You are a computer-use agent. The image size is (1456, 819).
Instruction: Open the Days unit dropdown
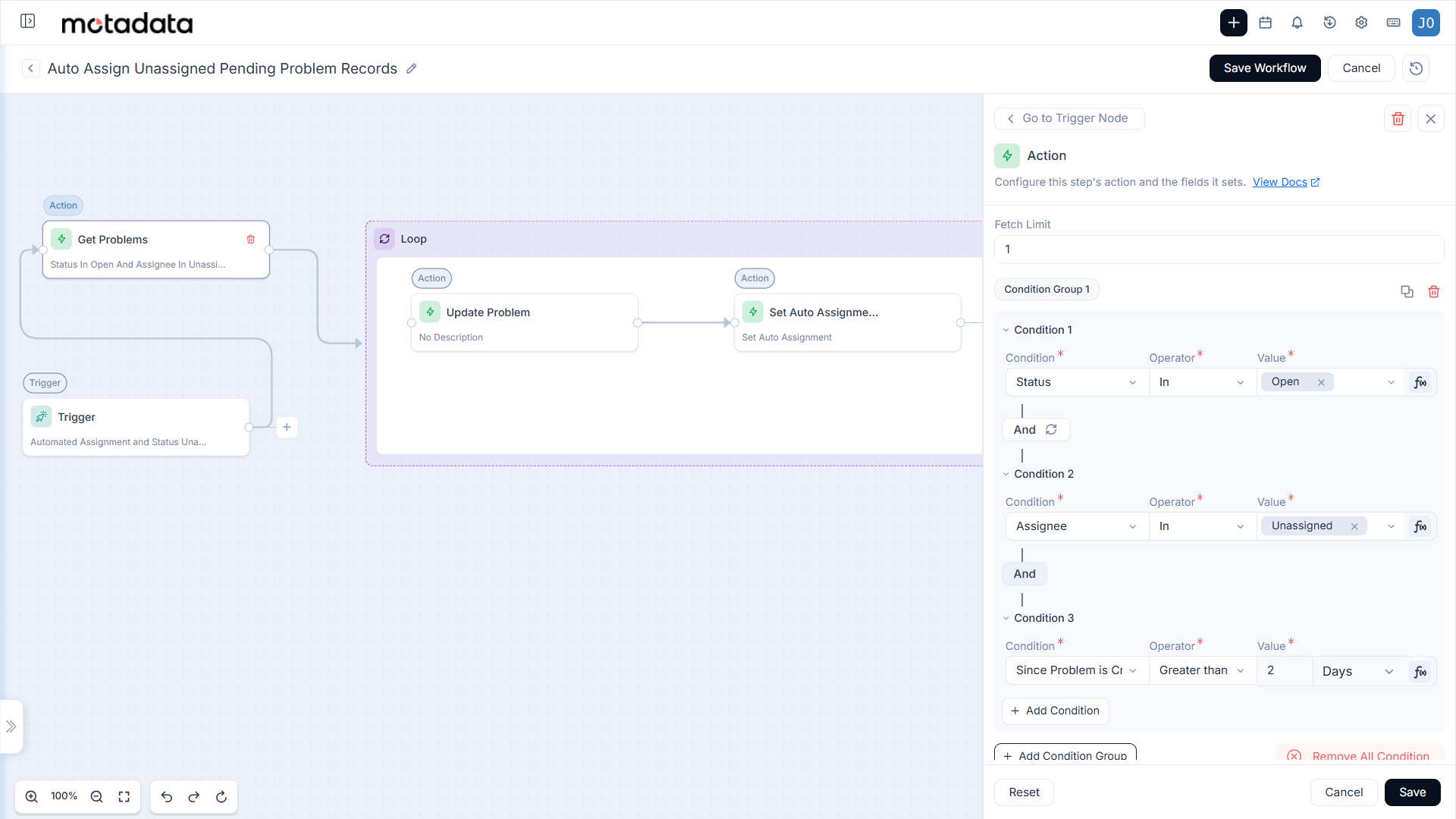click(1358, 671)
